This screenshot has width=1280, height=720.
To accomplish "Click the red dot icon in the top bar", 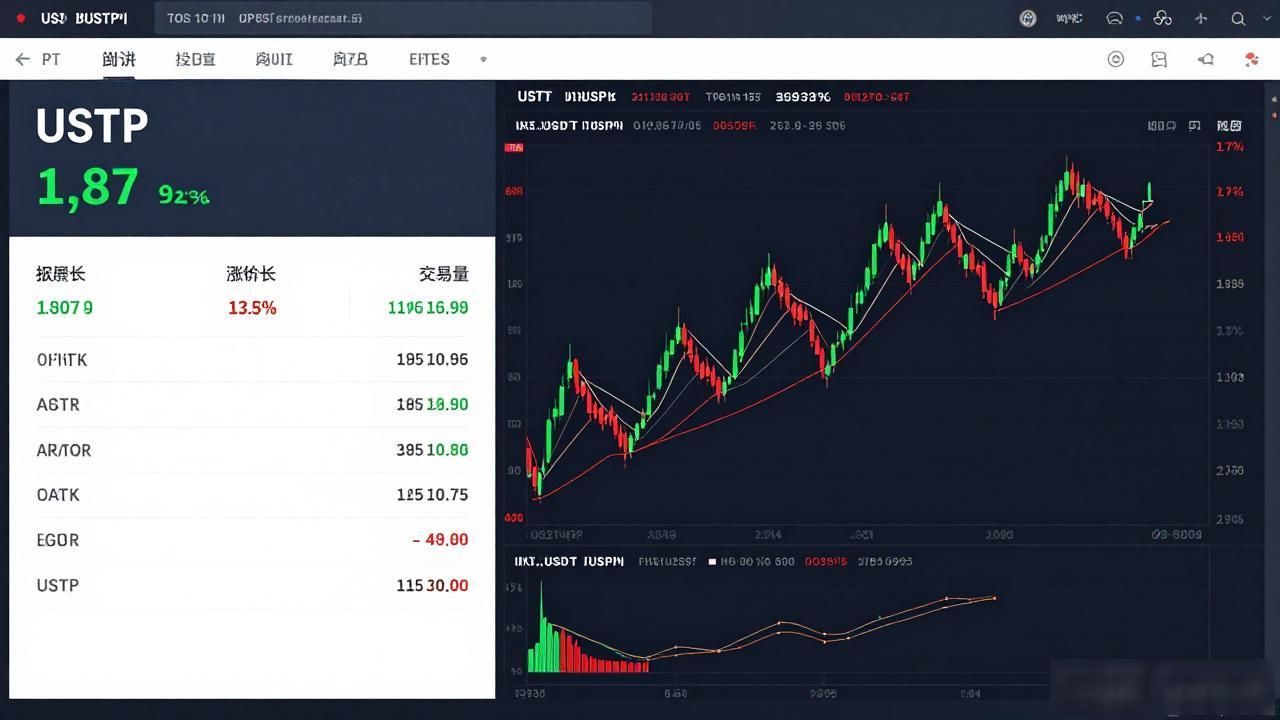I will click(x=22, y=19).
